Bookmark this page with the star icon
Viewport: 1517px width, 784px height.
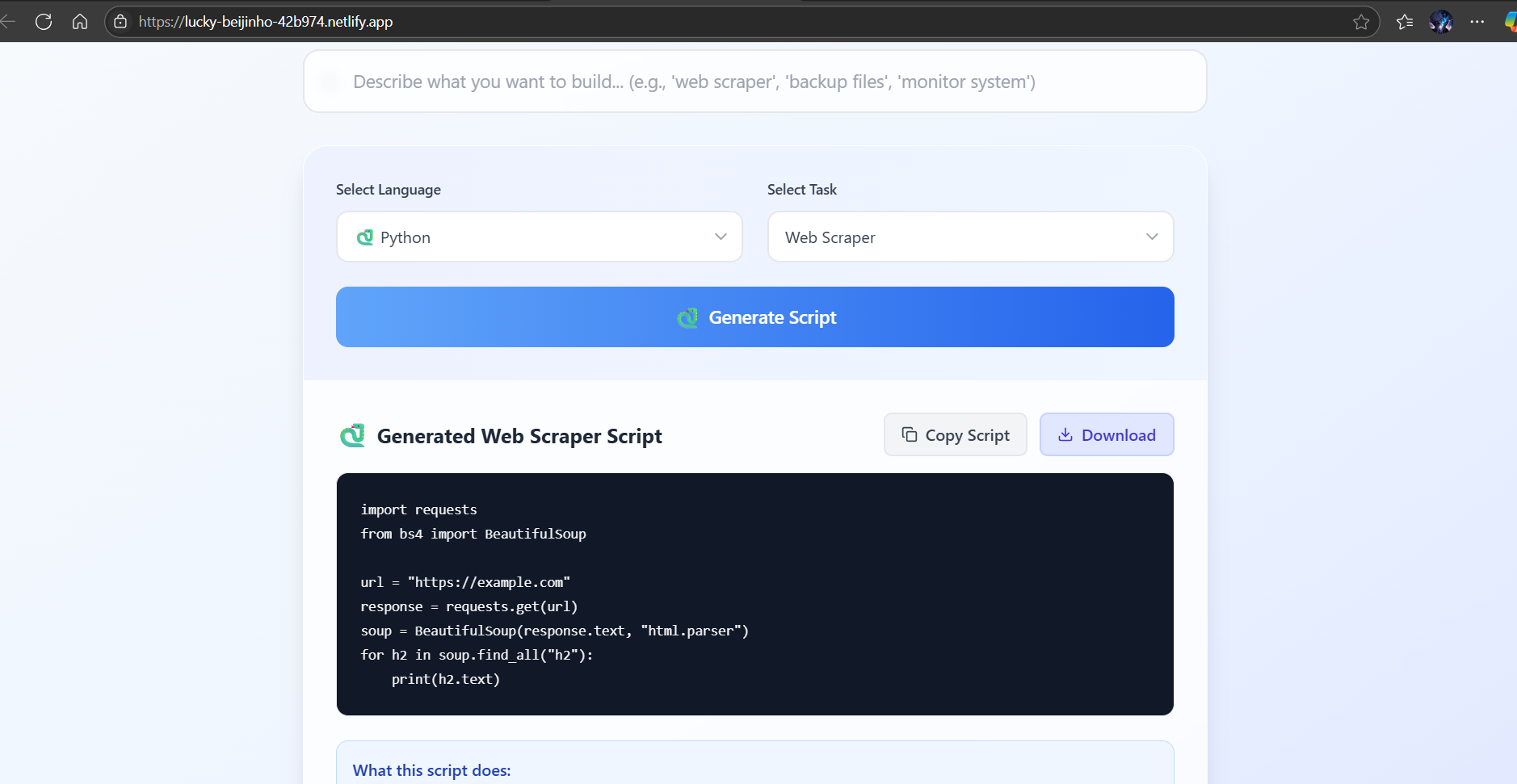coord(1361,22)
